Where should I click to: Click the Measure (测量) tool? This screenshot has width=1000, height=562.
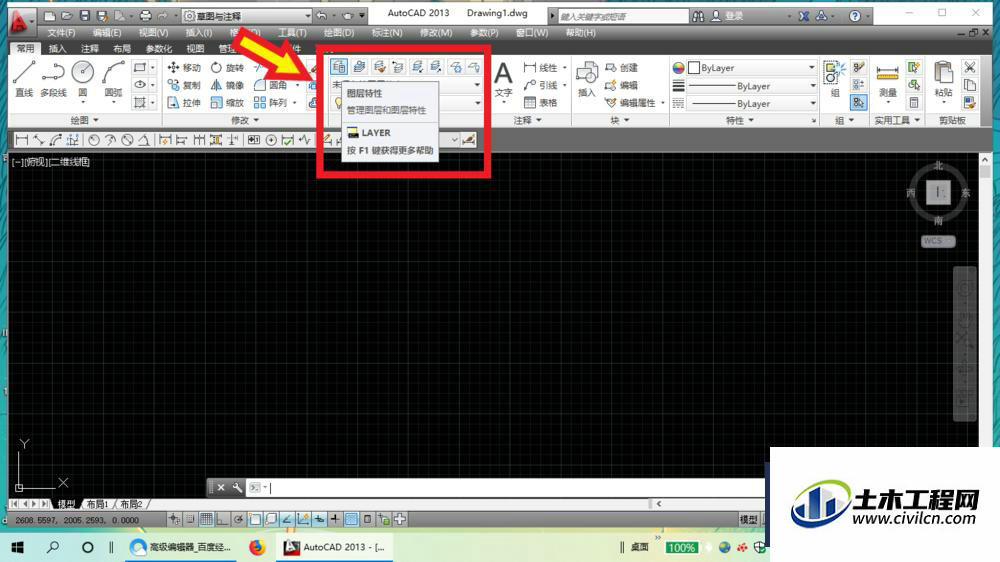[888, 80]
